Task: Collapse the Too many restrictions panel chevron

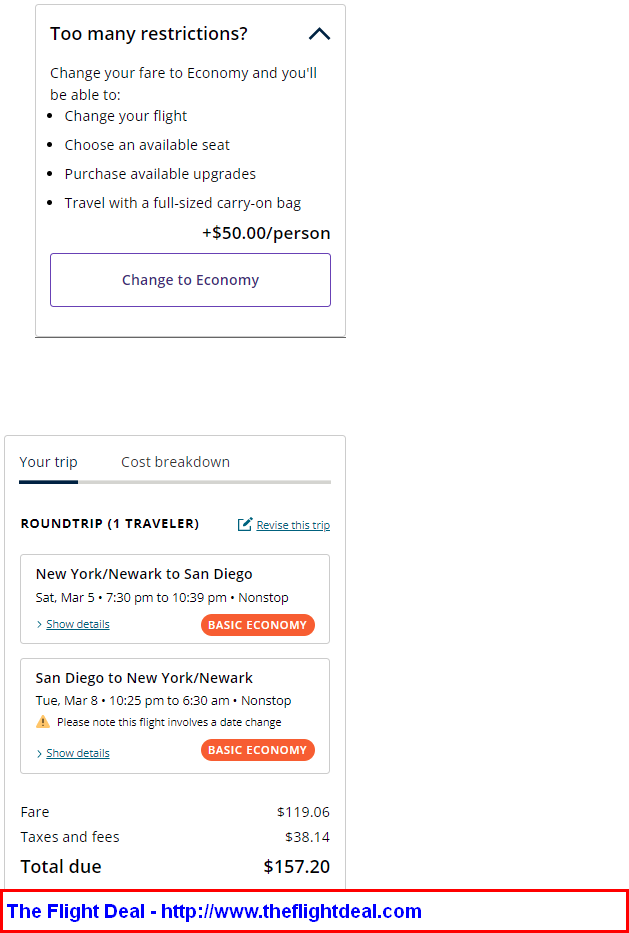Action: 320,34
